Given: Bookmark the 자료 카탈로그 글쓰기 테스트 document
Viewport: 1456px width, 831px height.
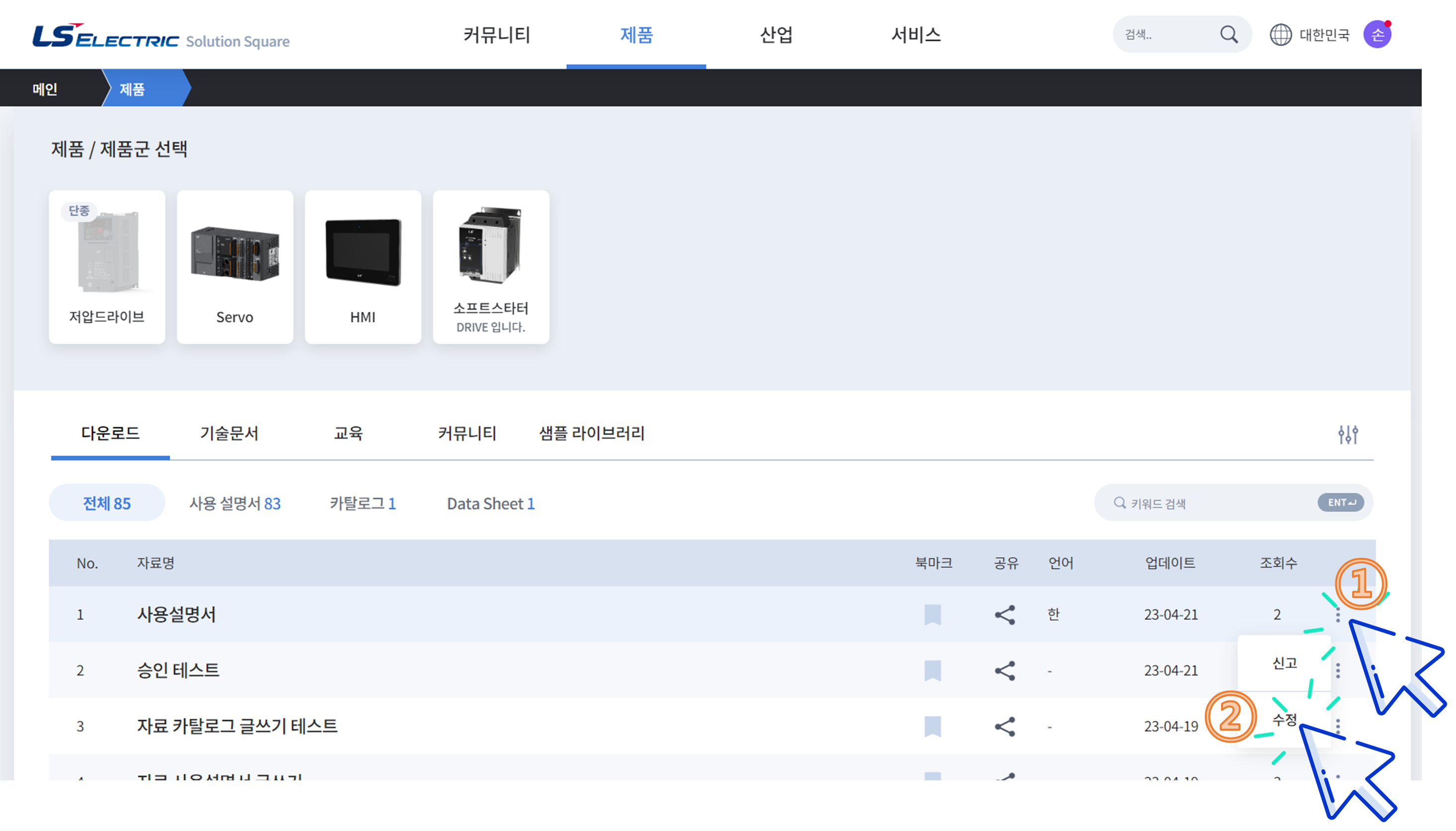Looking at the screenshot, I should click(934, 726).
